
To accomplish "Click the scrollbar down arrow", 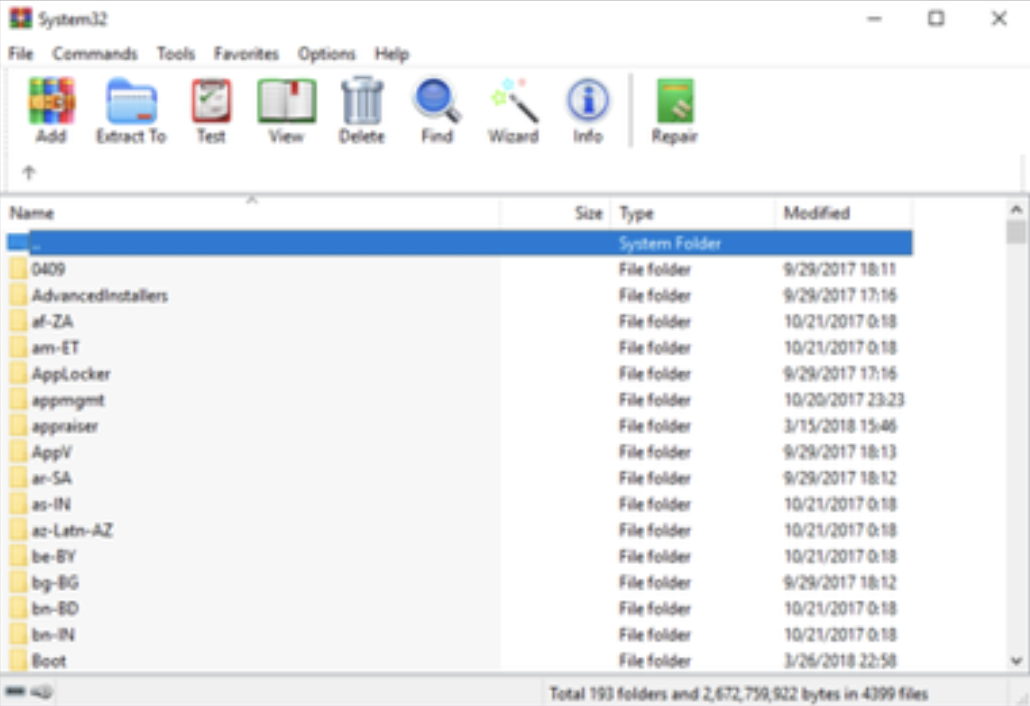I will click(1016, 661).
